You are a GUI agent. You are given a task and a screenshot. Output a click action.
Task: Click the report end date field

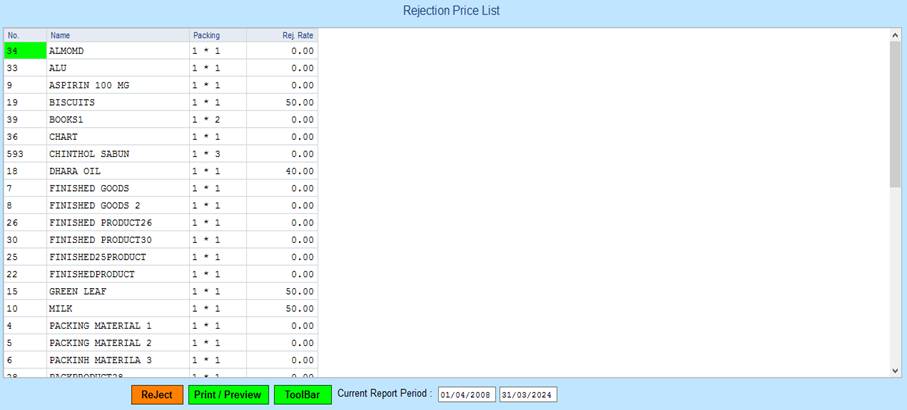(x=527, y=395)
